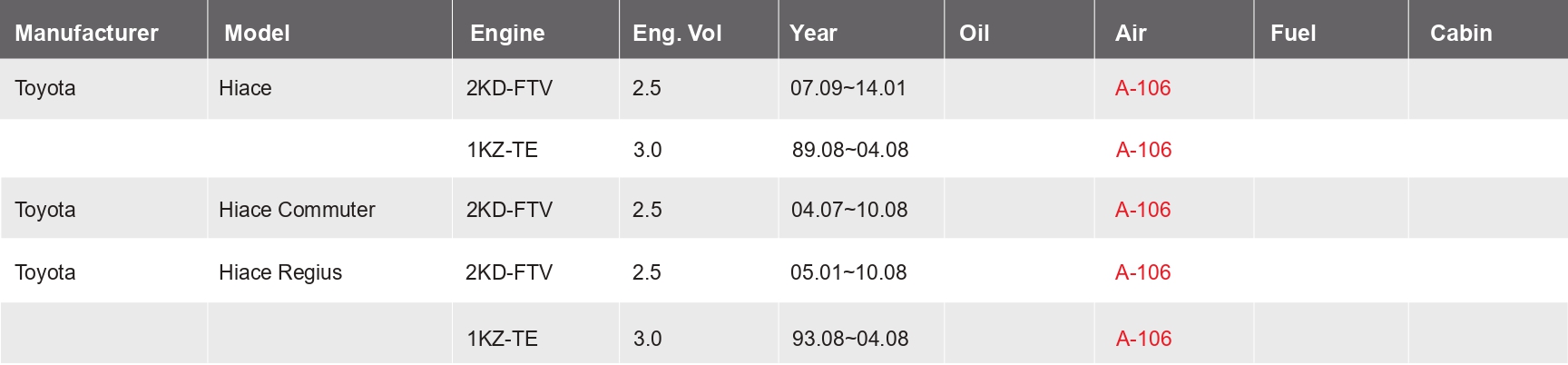
Task: Click the Cabin column header
Action: tap(1461, 34)
